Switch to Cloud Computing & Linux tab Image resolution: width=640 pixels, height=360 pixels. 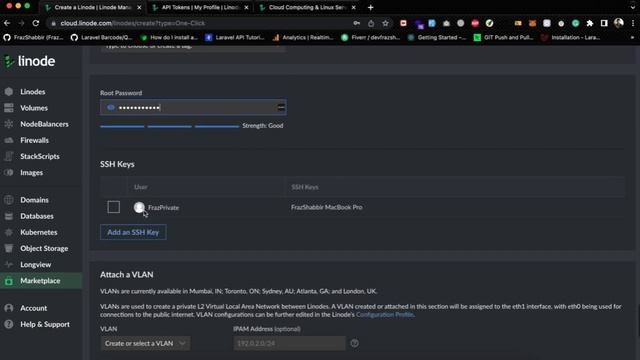click(306, 7)
